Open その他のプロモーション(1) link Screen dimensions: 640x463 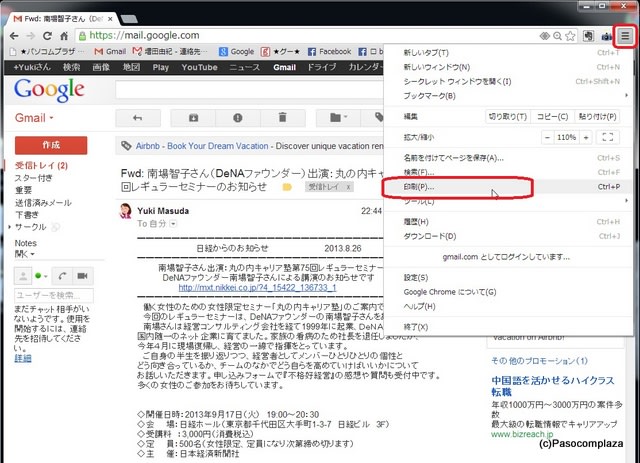539,361
